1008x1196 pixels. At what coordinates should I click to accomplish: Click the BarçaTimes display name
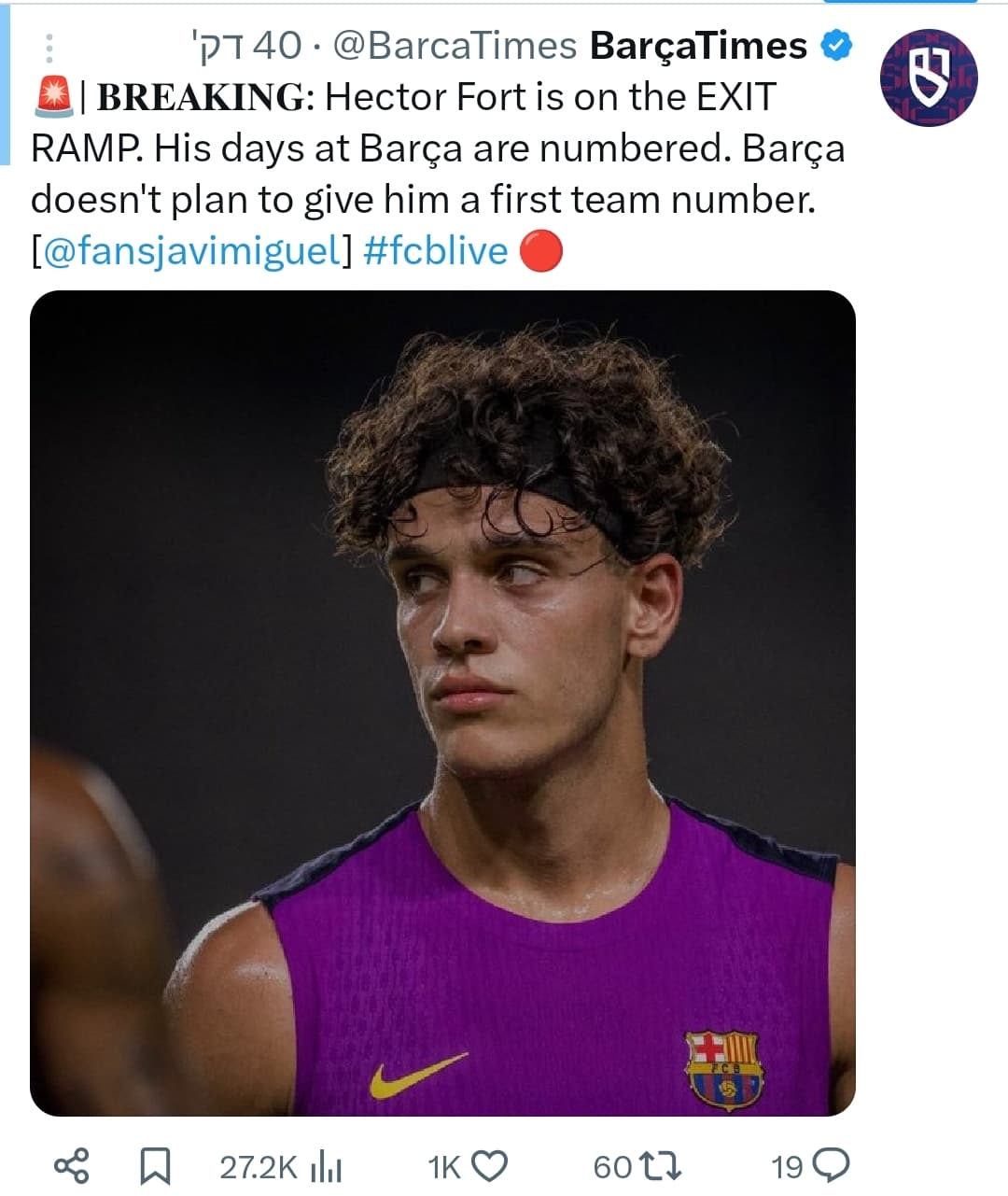click(x=698, y=46)
